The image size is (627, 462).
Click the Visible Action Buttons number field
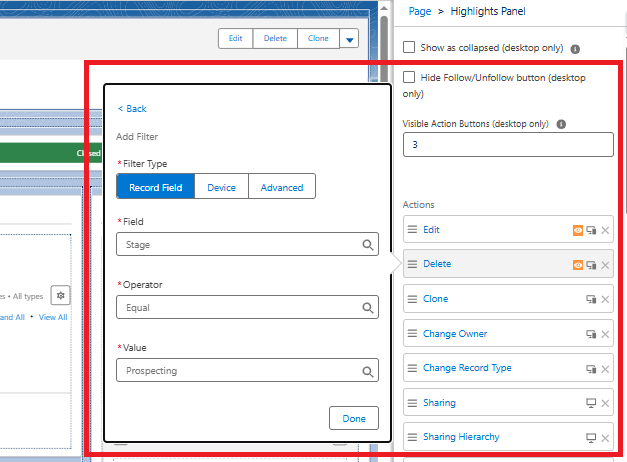pyautogui.click(x=508, y=145)
